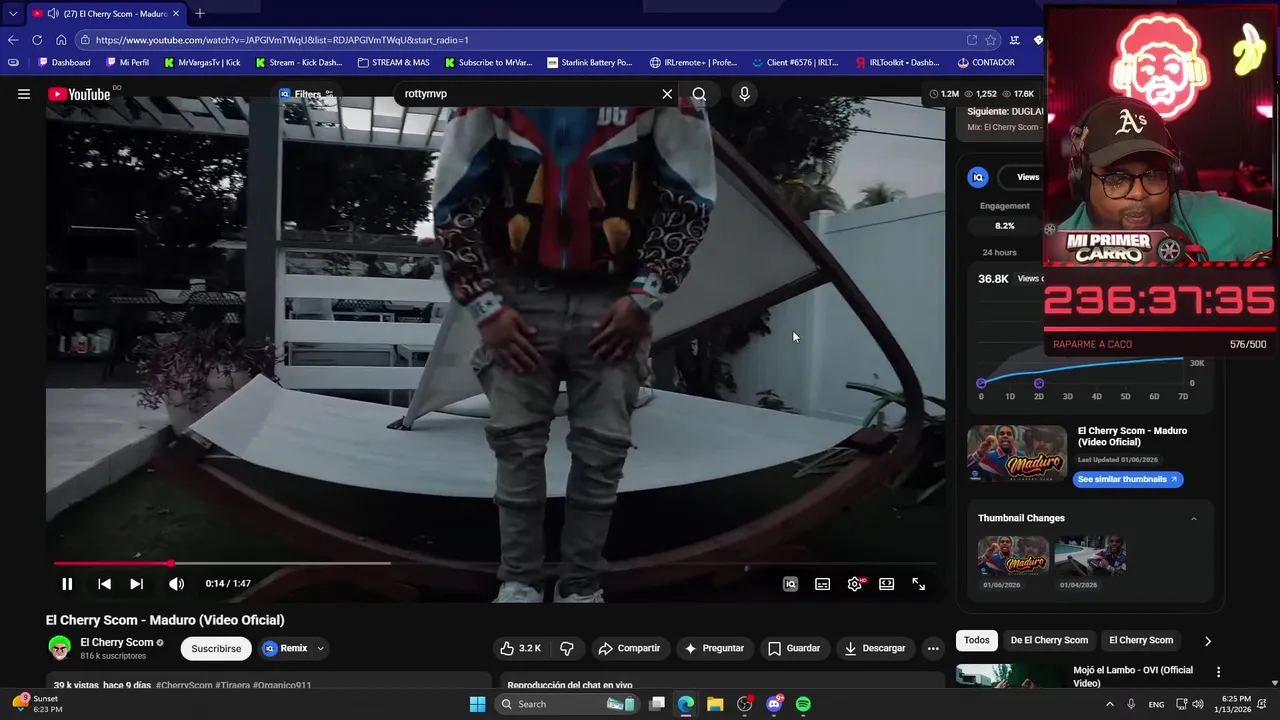Show hidden system tray icons
Image resolution: width=1280 pixels, height=720 pixels.
[1109, 704]
